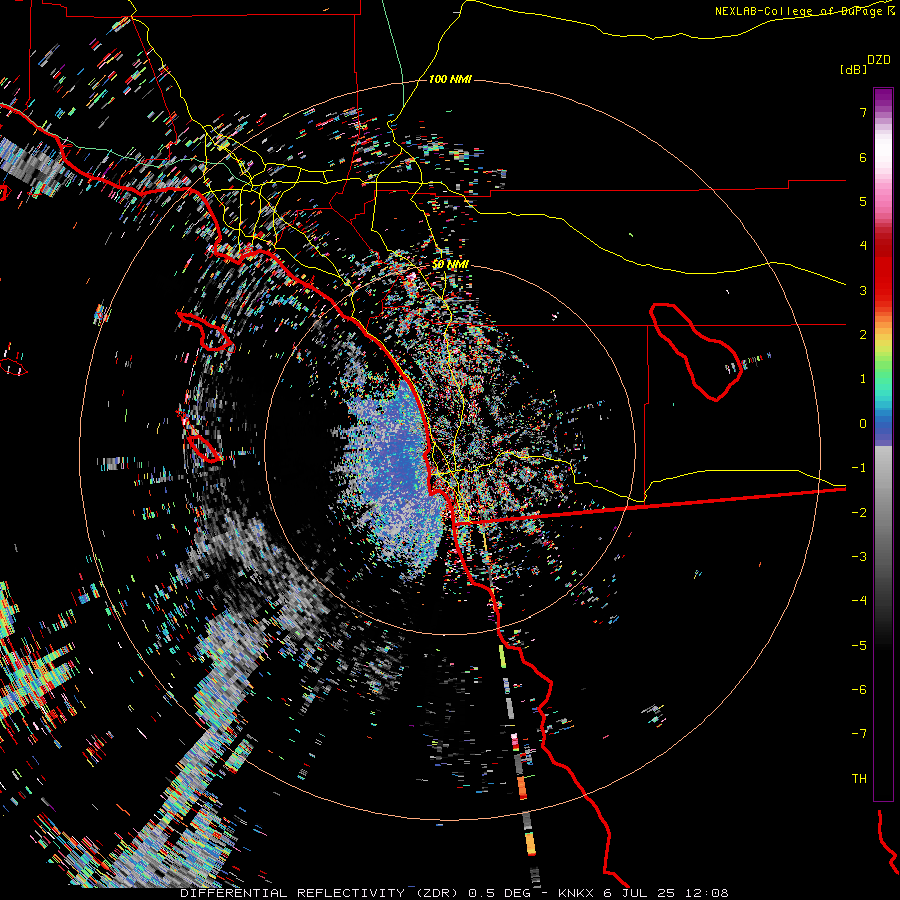Click the Differential Reflectivity (ZDR) caption text
This screenshot has width=900, height=900.
(454, 893)
